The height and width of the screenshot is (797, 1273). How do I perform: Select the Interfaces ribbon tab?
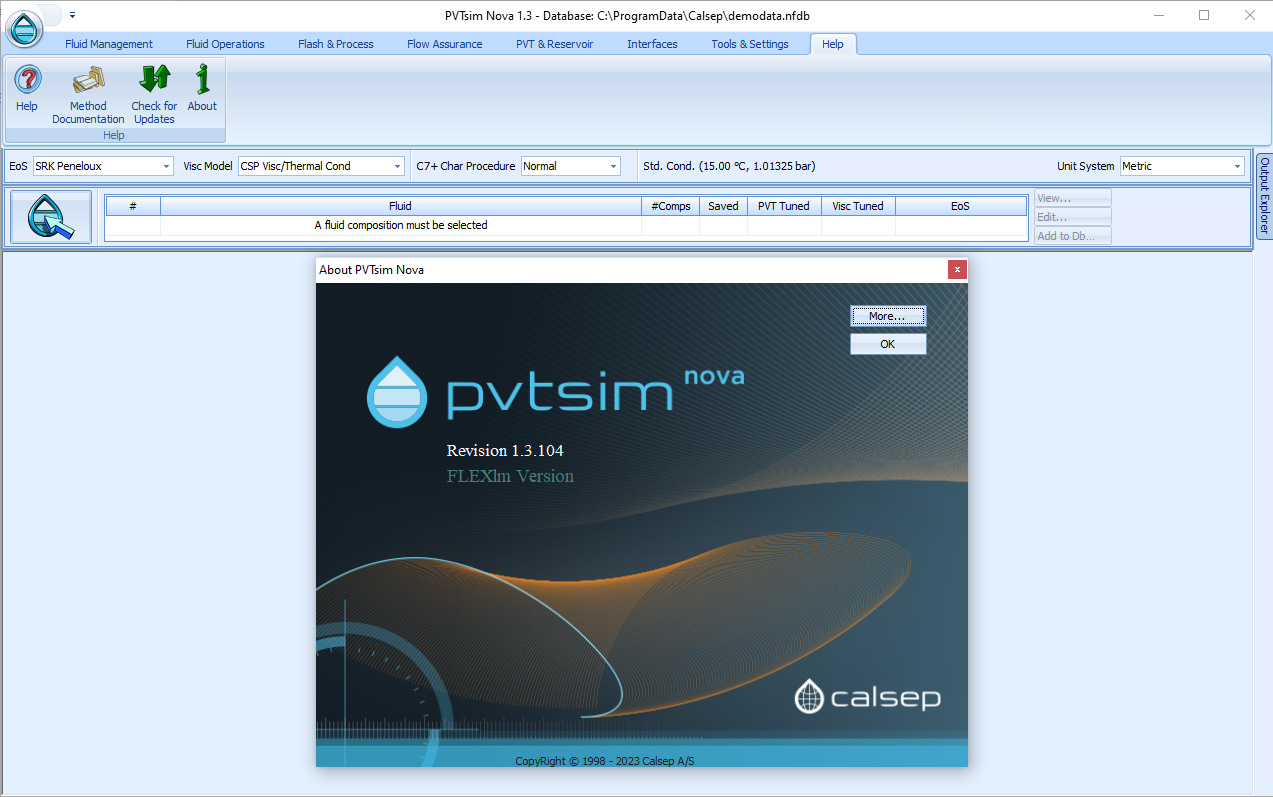652,44
